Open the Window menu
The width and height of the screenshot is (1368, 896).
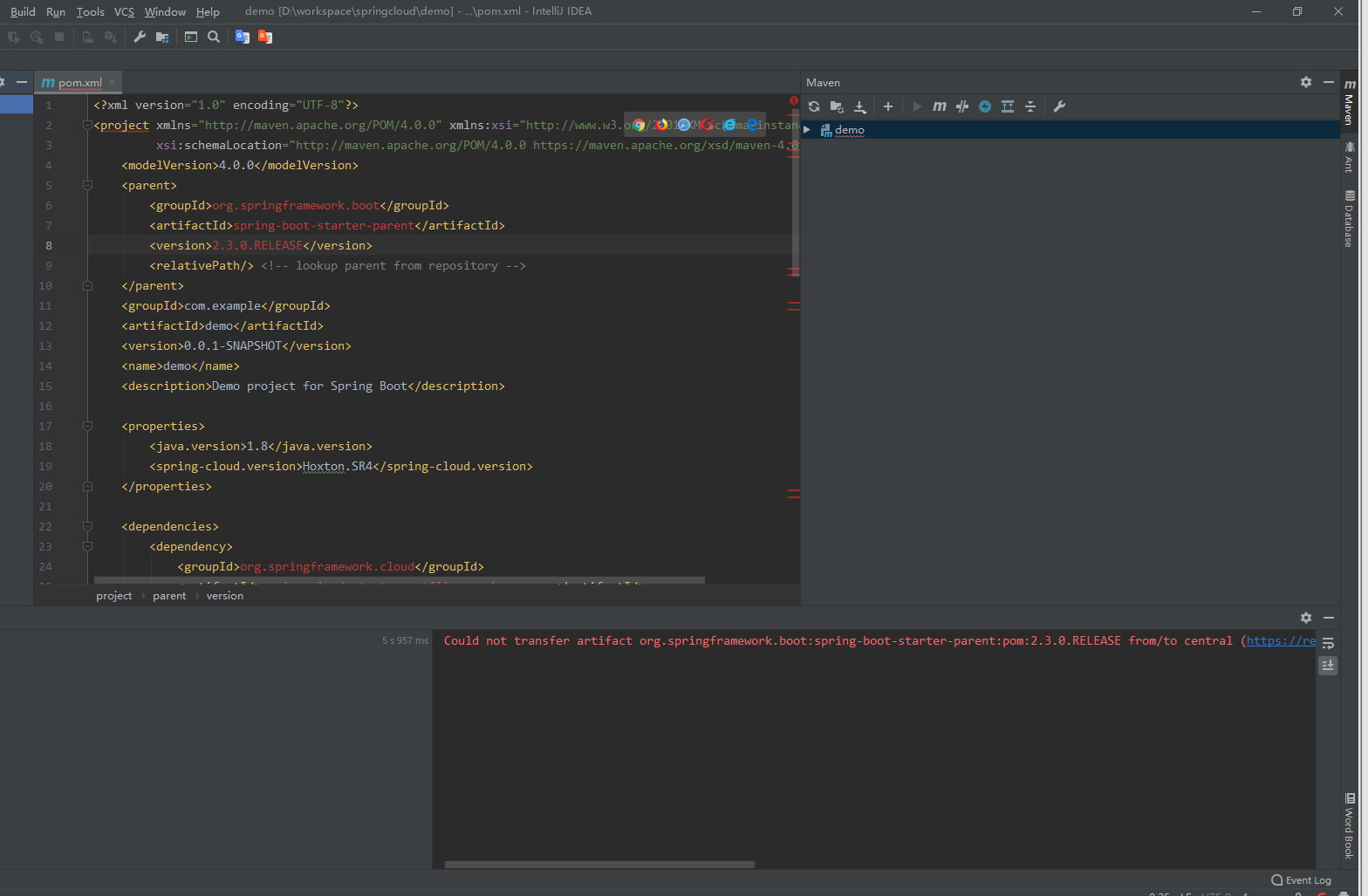[165, 11]
